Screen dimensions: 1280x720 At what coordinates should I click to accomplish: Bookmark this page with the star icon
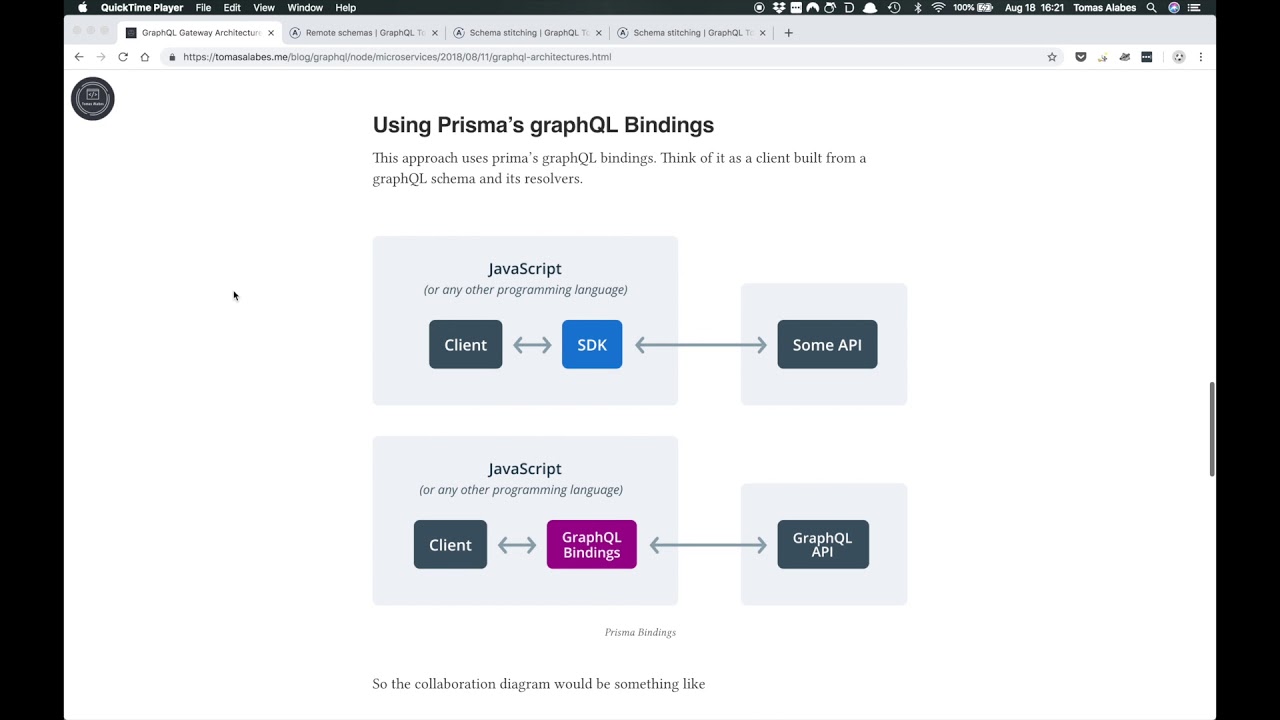point(1052,57)
